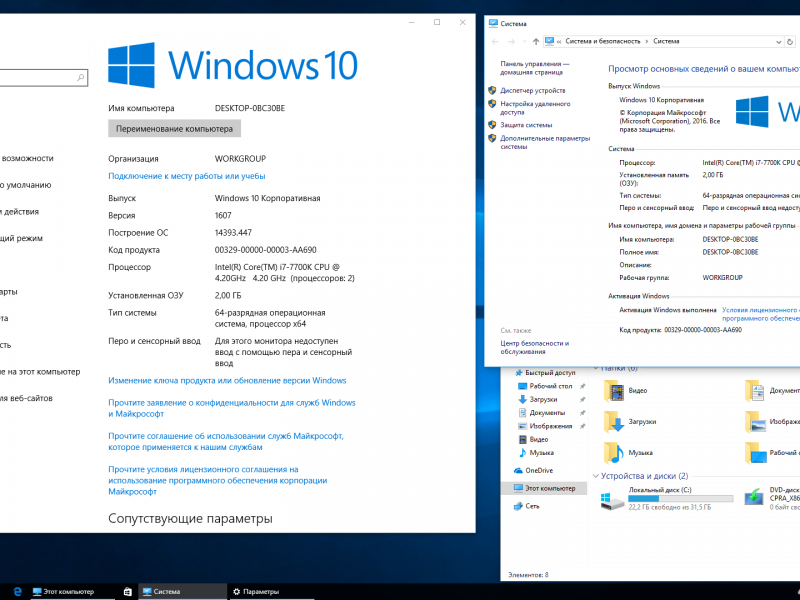This screenshot has width=800, height=600.
Task: Open the Видео folder tile in Explorer's folder list
Action: (614, 391)
